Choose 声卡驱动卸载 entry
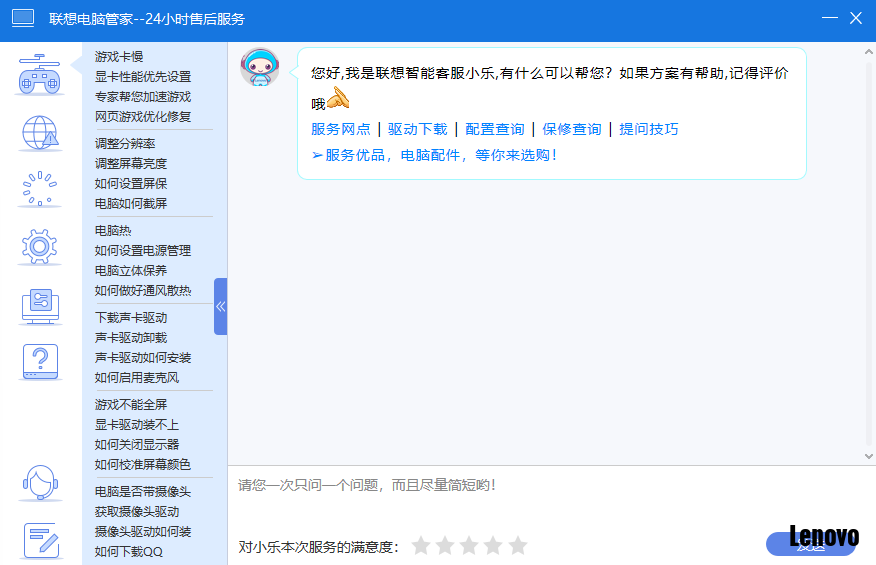 (x=131, y=338)
